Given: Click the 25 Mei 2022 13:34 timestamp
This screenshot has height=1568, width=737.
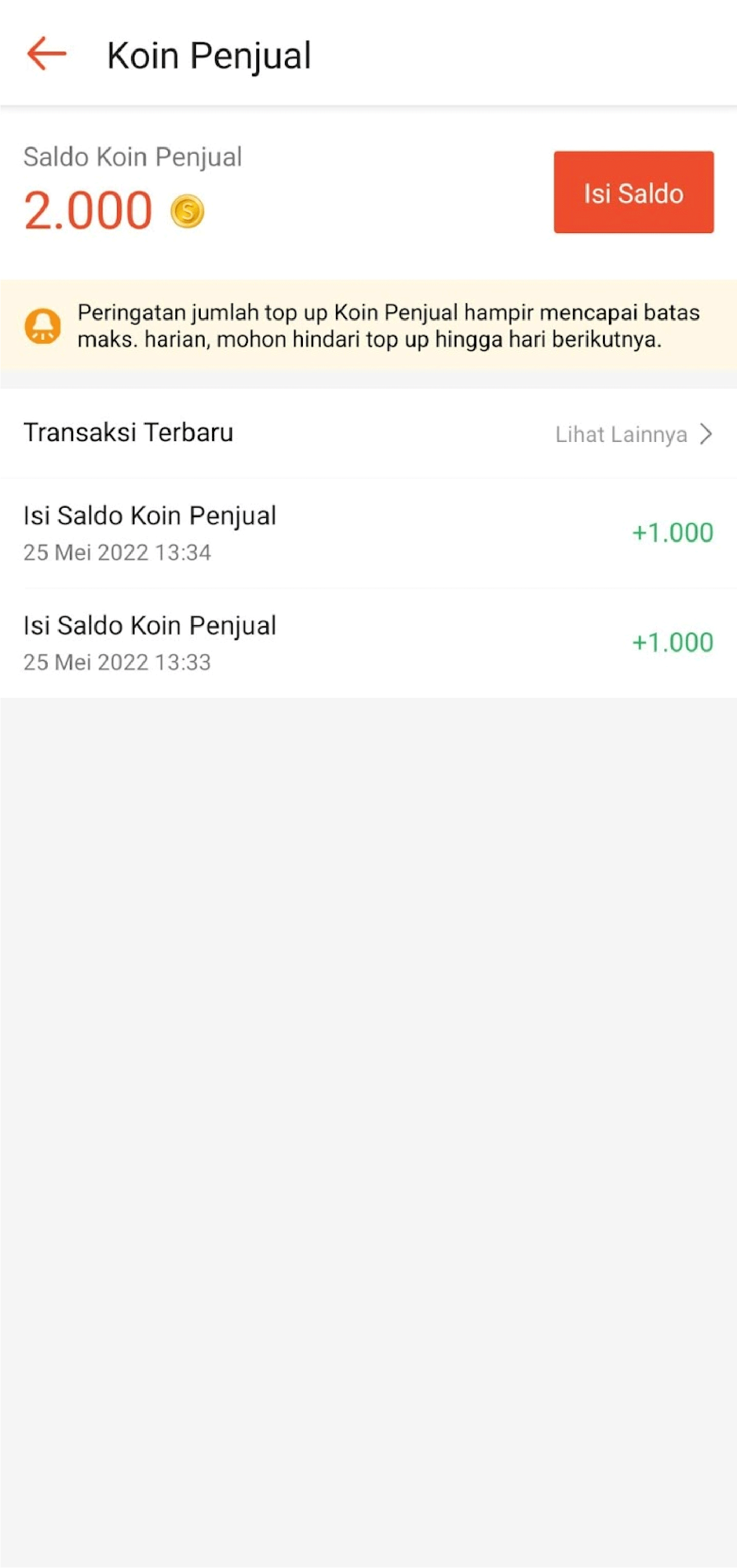Looking at the screenshot, I should click(x=117, y=552).
